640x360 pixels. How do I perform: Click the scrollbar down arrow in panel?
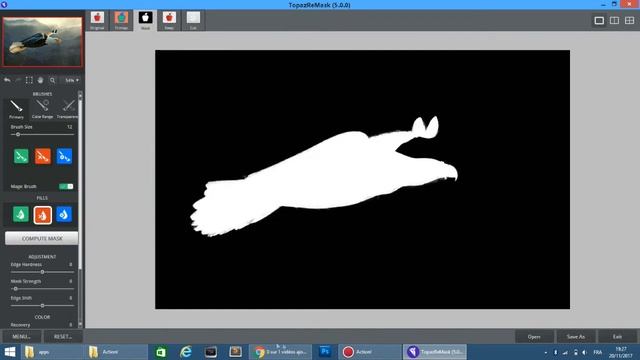(80, 324)
